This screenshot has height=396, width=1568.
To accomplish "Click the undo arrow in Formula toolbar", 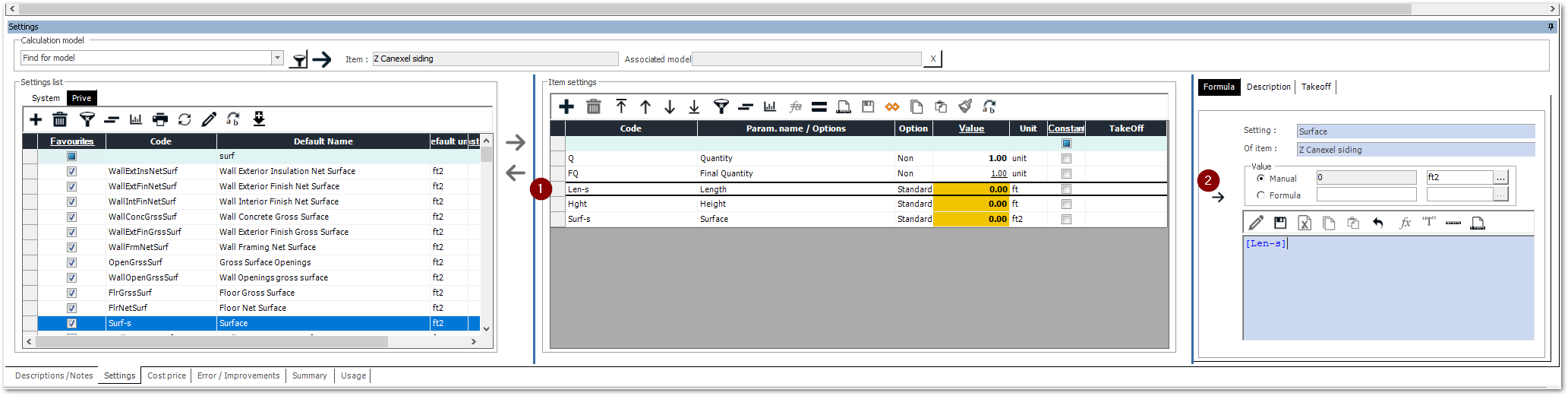I will click(1378, 223).
